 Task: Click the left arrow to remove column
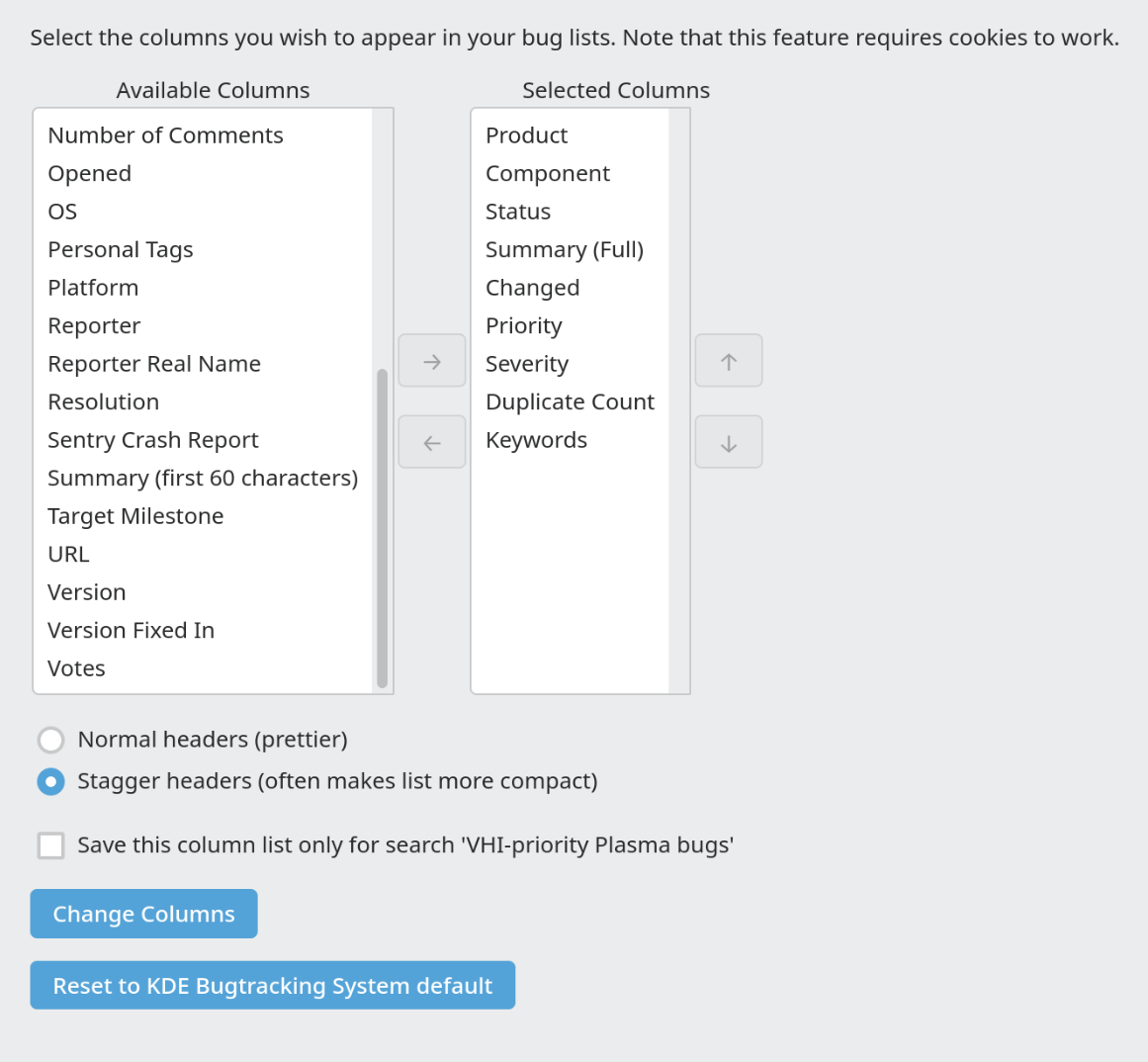(x=431, y=443)
